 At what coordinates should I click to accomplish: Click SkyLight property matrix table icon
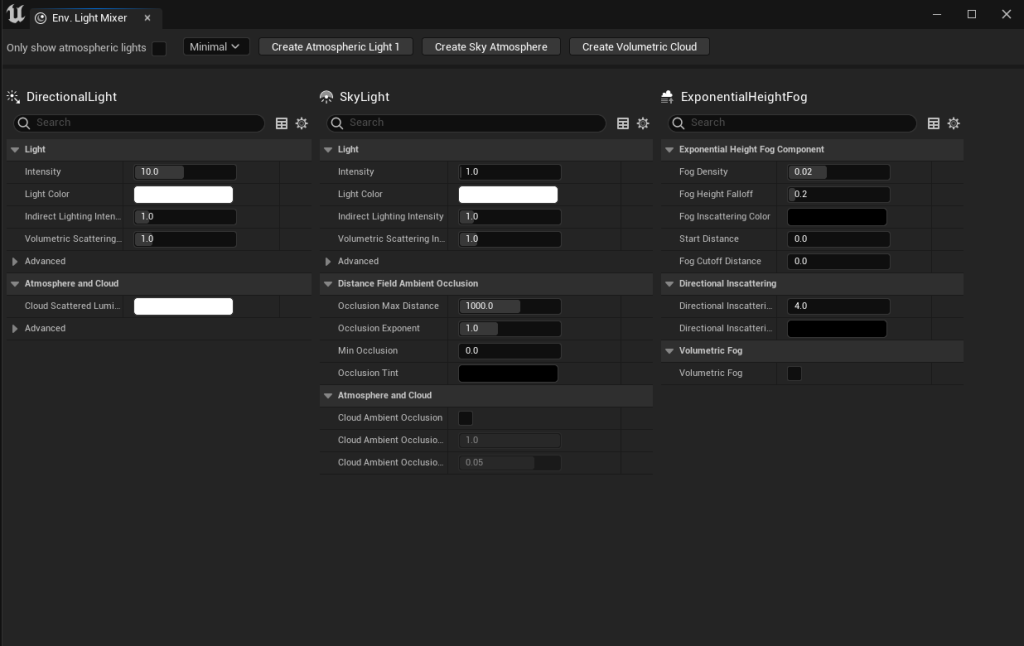click(623, 123)
